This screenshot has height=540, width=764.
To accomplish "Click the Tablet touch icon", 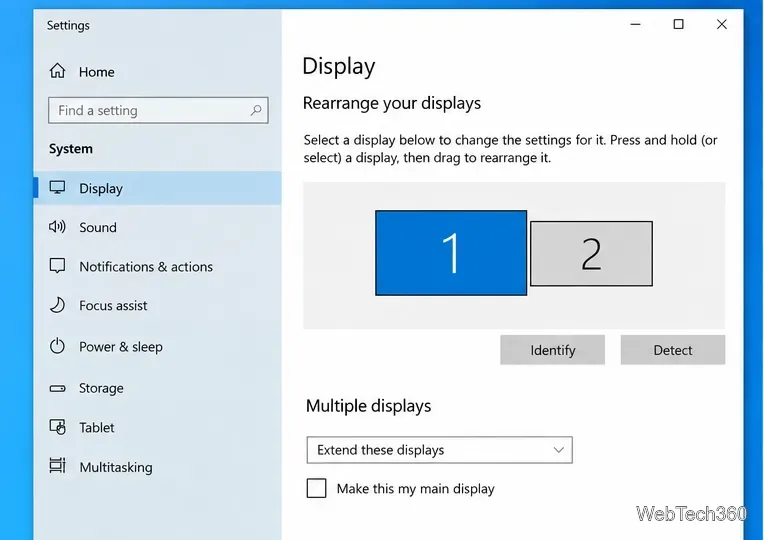I will (x=57, y=427).
